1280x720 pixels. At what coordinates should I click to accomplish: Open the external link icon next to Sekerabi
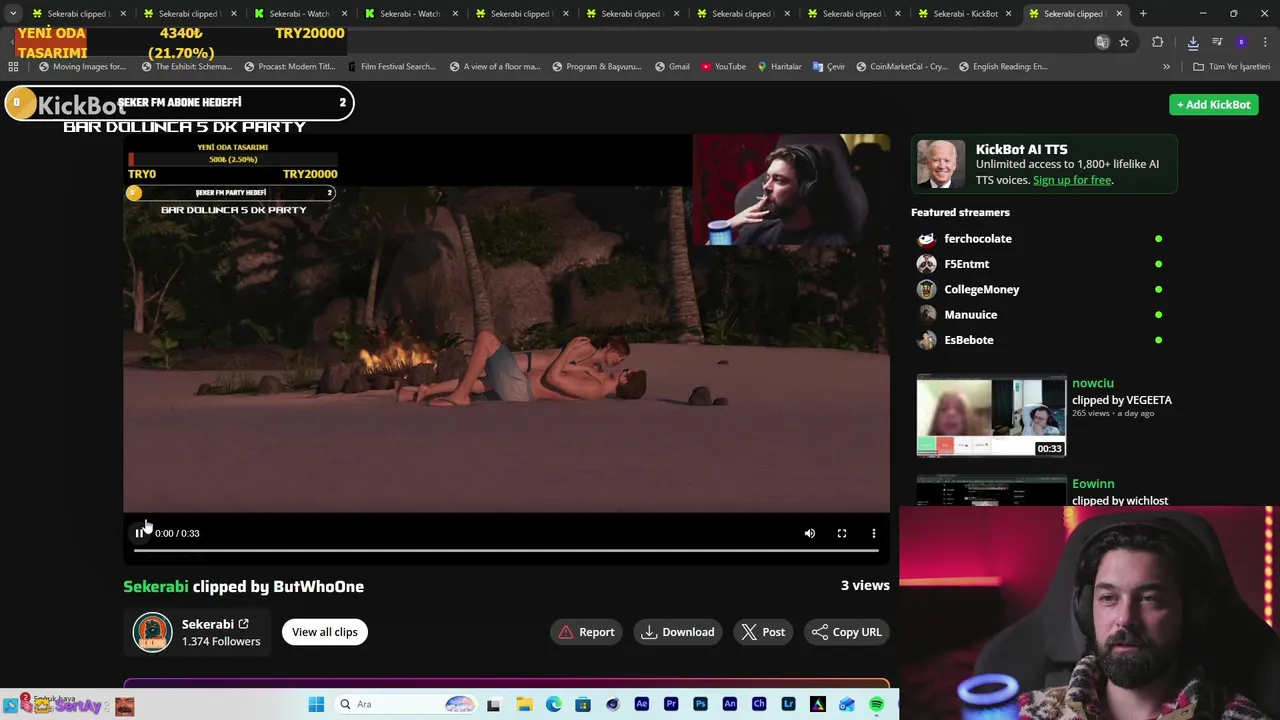coord(243,624)
